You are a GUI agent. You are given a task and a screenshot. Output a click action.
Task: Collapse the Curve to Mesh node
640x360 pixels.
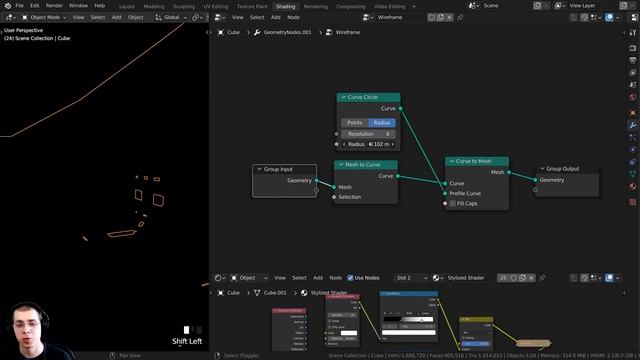(x=452, y=162)
